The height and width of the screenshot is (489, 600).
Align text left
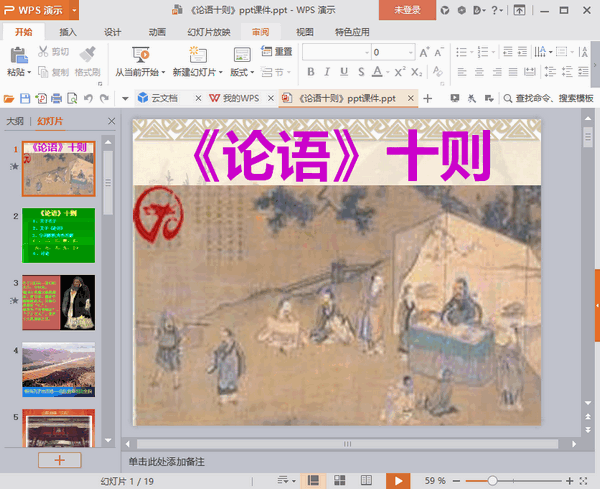pos(462,72)
